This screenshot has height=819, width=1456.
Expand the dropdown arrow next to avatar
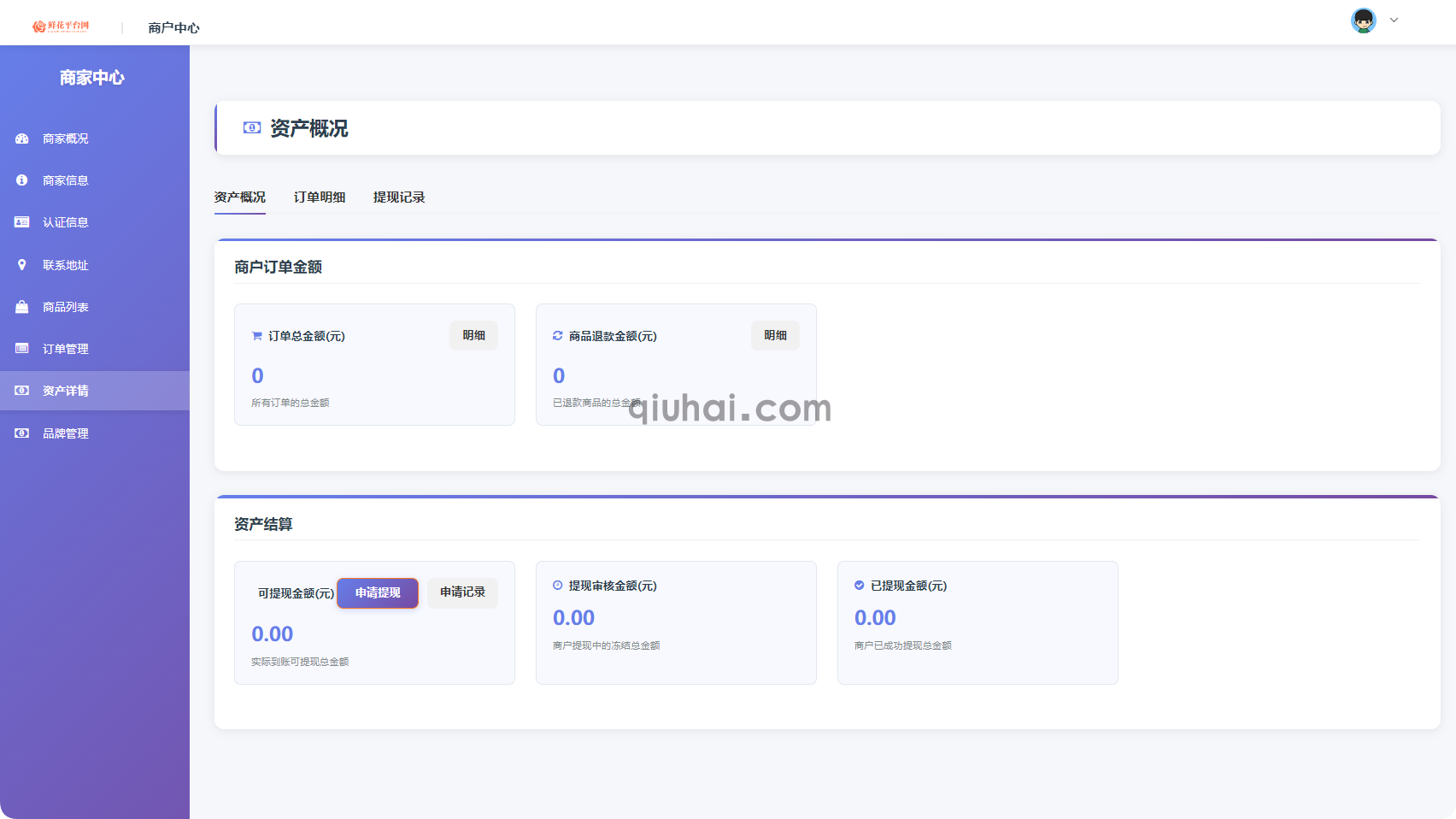coord(1394,21)
